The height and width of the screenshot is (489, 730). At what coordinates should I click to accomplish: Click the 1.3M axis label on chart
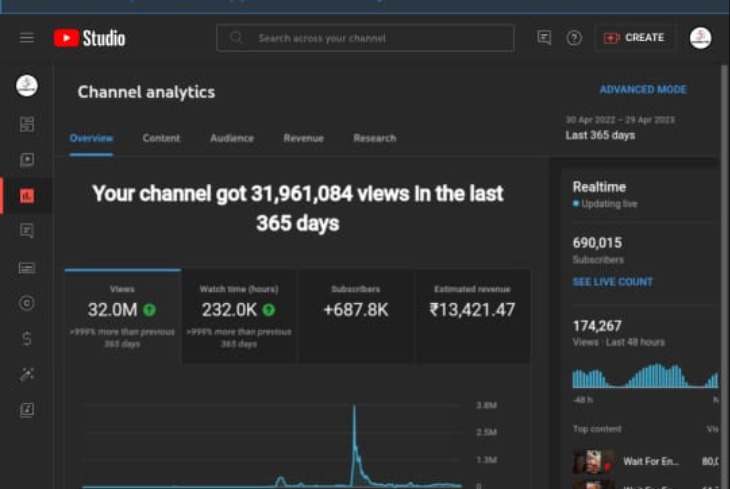tap(487, 460)
